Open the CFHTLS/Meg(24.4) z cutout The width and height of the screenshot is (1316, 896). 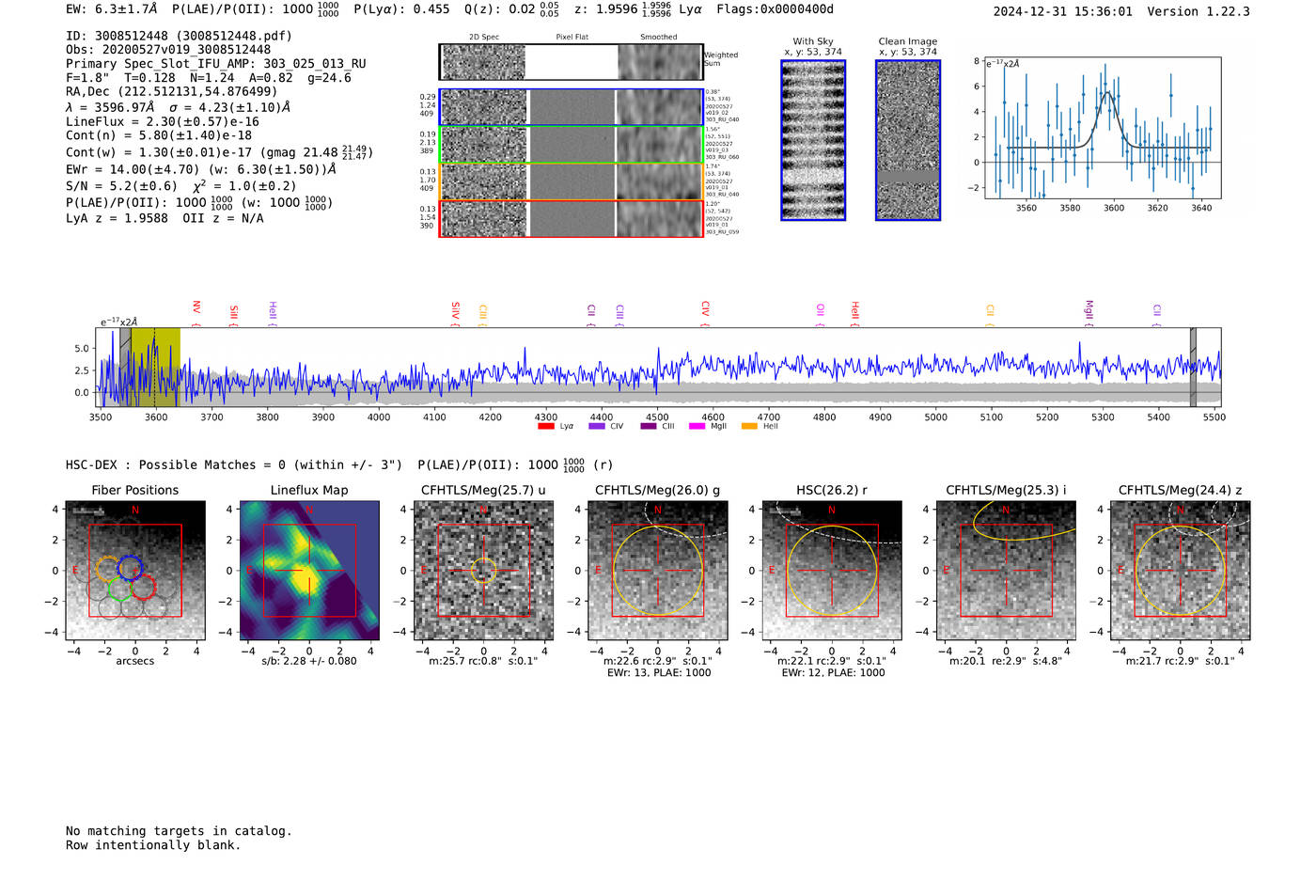click(x=1180, y=571)
